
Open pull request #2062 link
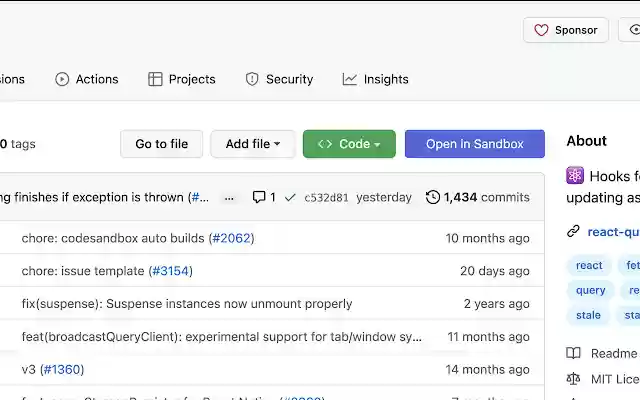click(x=231, y=238)
